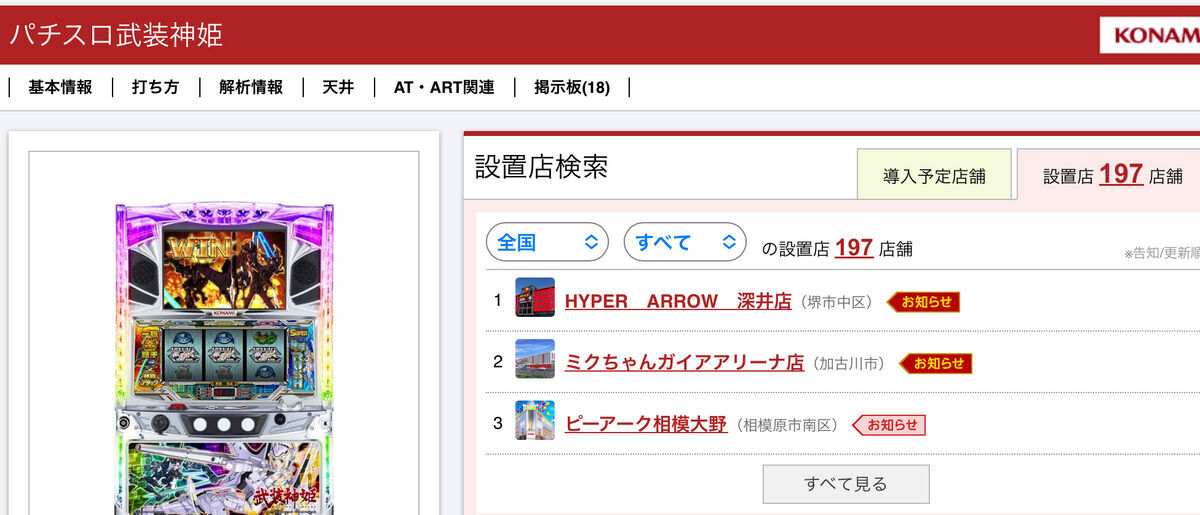Click the KONAMI logo banner

coord(1150,35)
